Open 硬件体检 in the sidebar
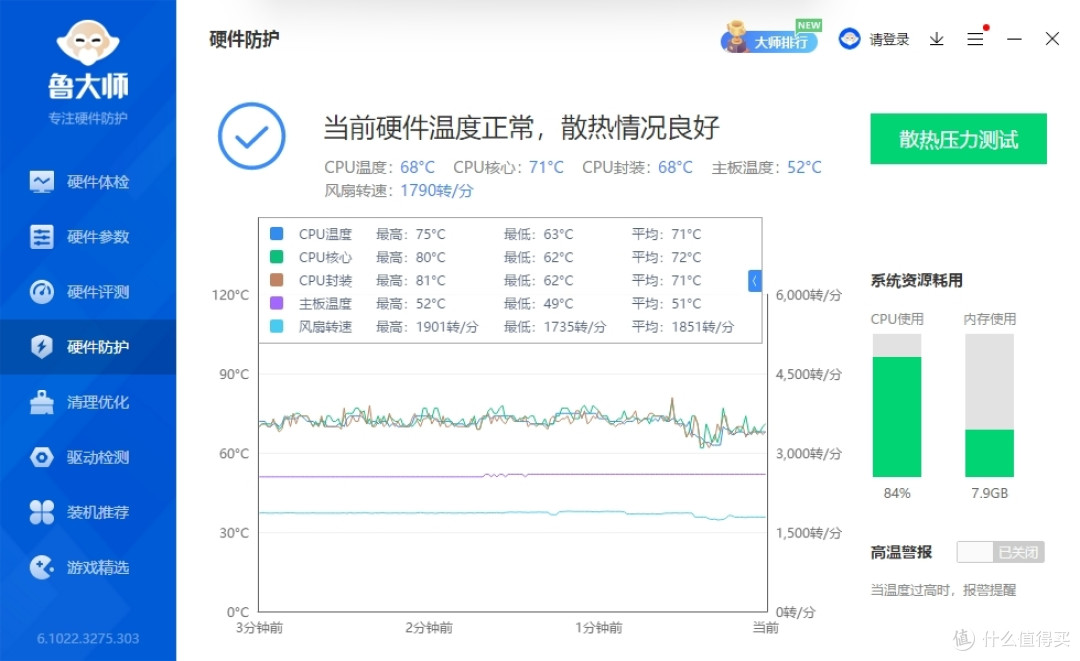The image size is (1080, 661). pos(88,182)
